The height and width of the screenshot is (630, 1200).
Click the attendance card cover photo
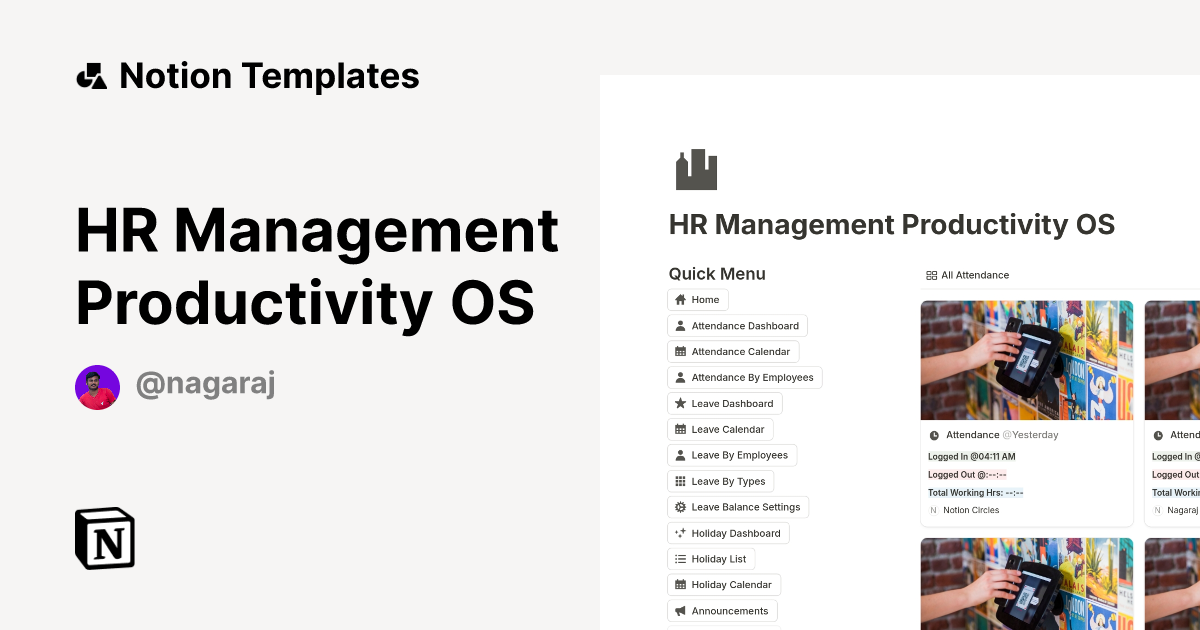tap(1027, 359)
